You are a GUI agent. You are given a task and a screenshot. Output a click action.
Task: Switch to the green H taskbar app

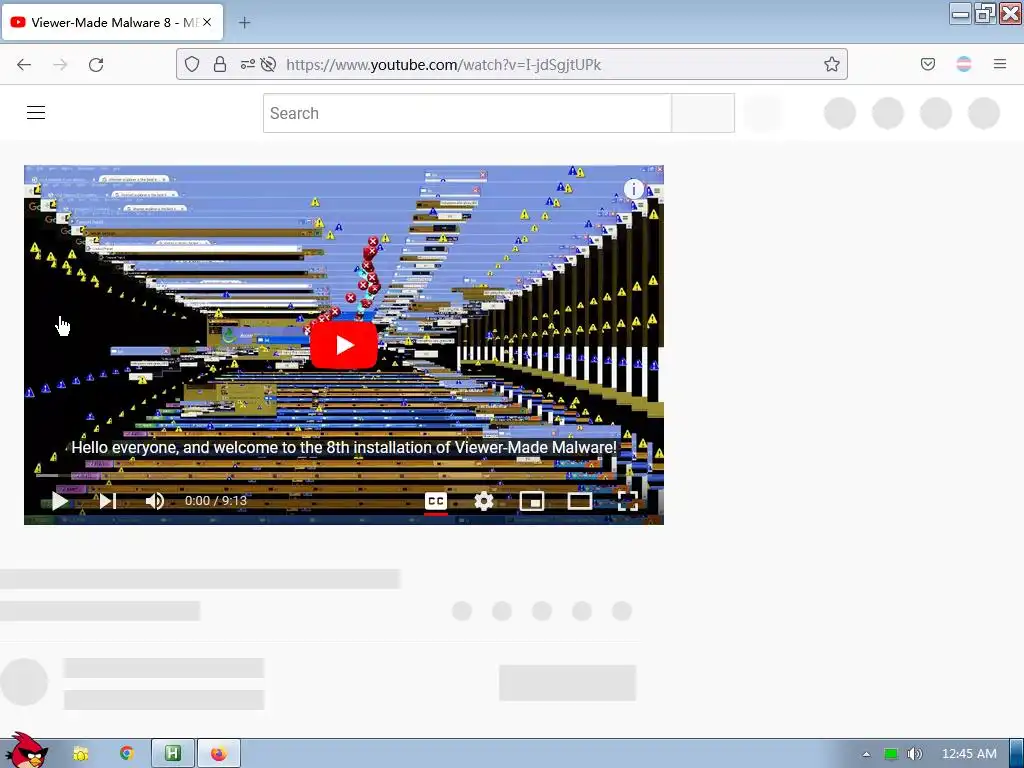click(x=173, y=754)
